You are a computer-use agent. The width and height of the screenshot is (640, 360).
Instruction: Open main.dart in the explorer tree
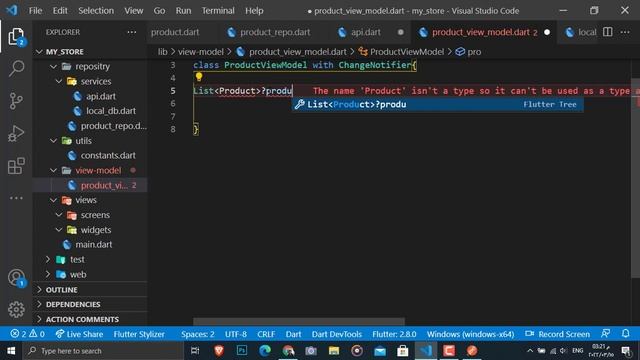pyautogui.click(x=93, y=244)
